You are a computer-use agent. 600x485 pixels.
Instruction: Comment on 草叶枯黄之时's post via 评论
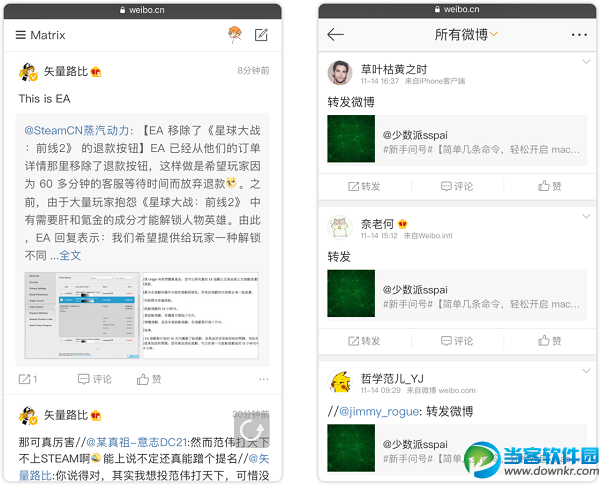(457, 186)
